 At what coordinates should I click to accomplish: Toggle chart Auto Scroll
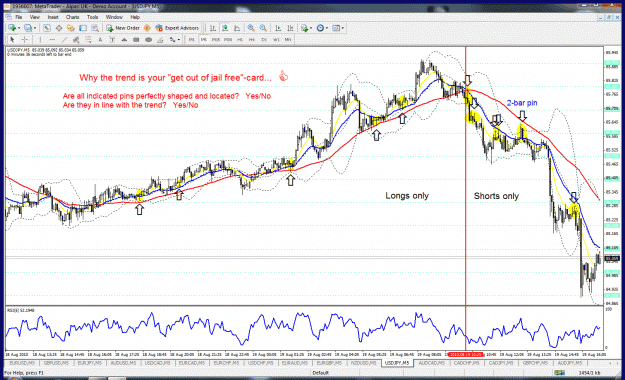pyautogui.click(x=278, y=28)
